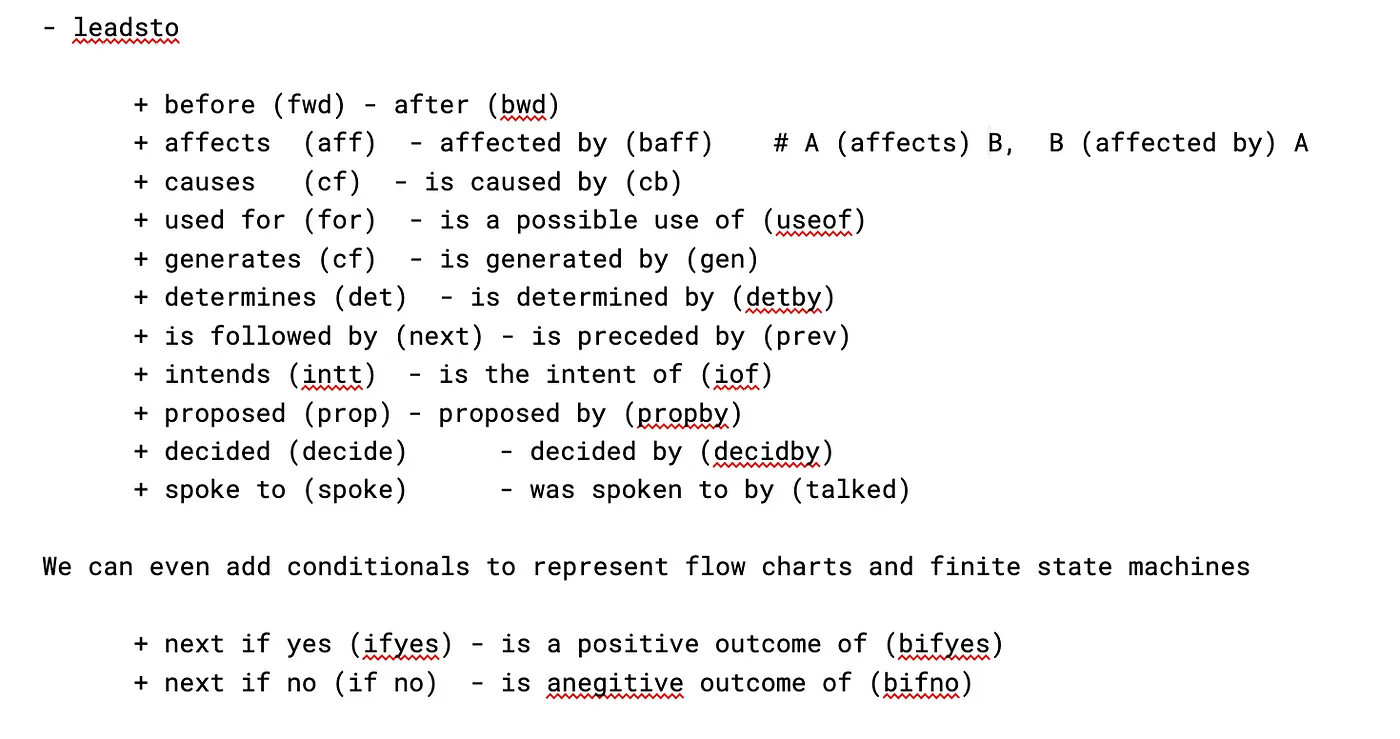Click the hash comment symbol

point(782,143)
